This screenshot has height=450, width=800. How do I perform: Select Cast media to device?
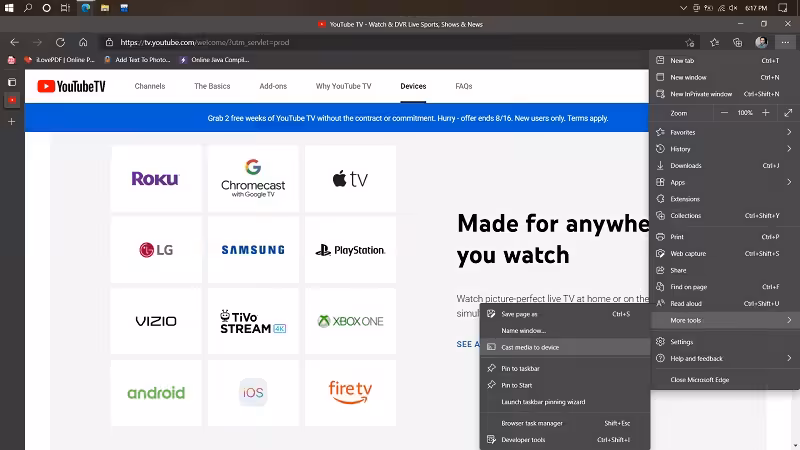tap(565, 347)
